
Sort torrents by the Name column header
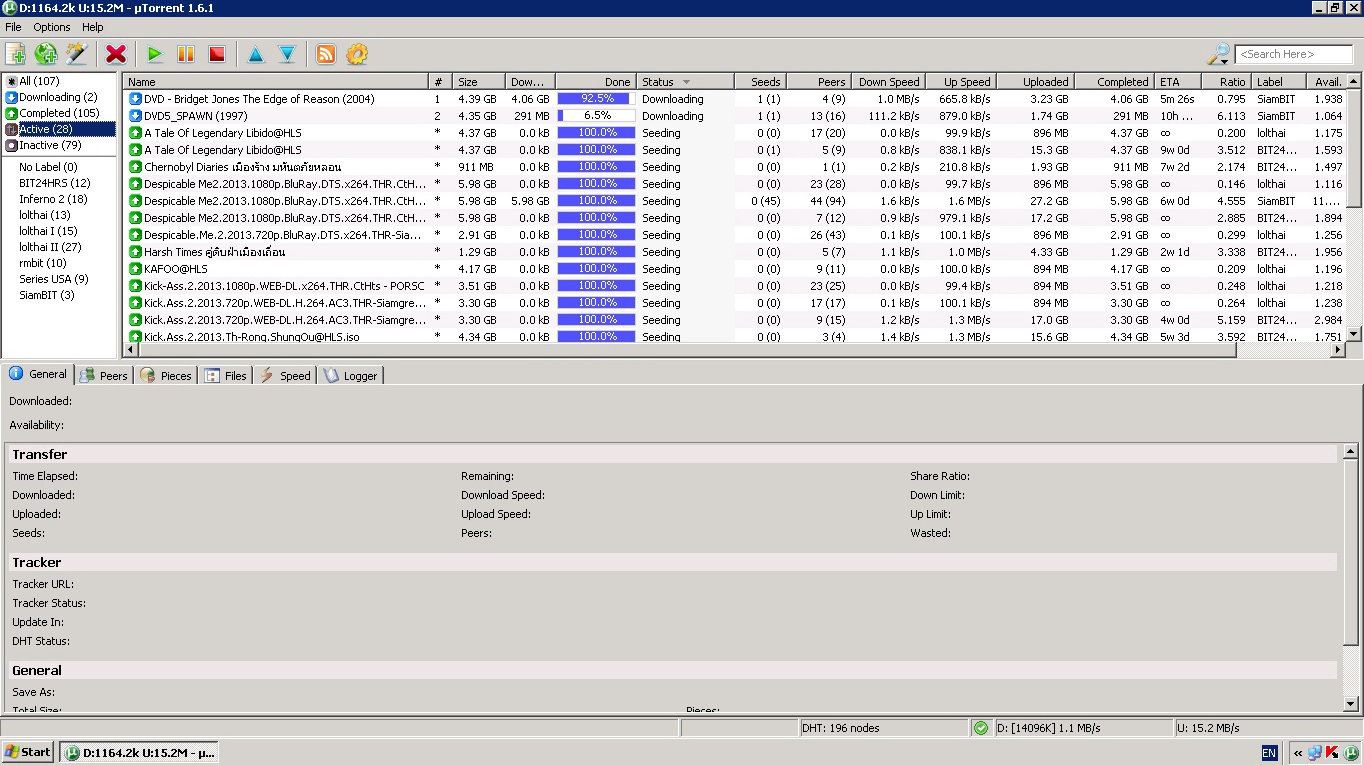click(x=275, y=82)
